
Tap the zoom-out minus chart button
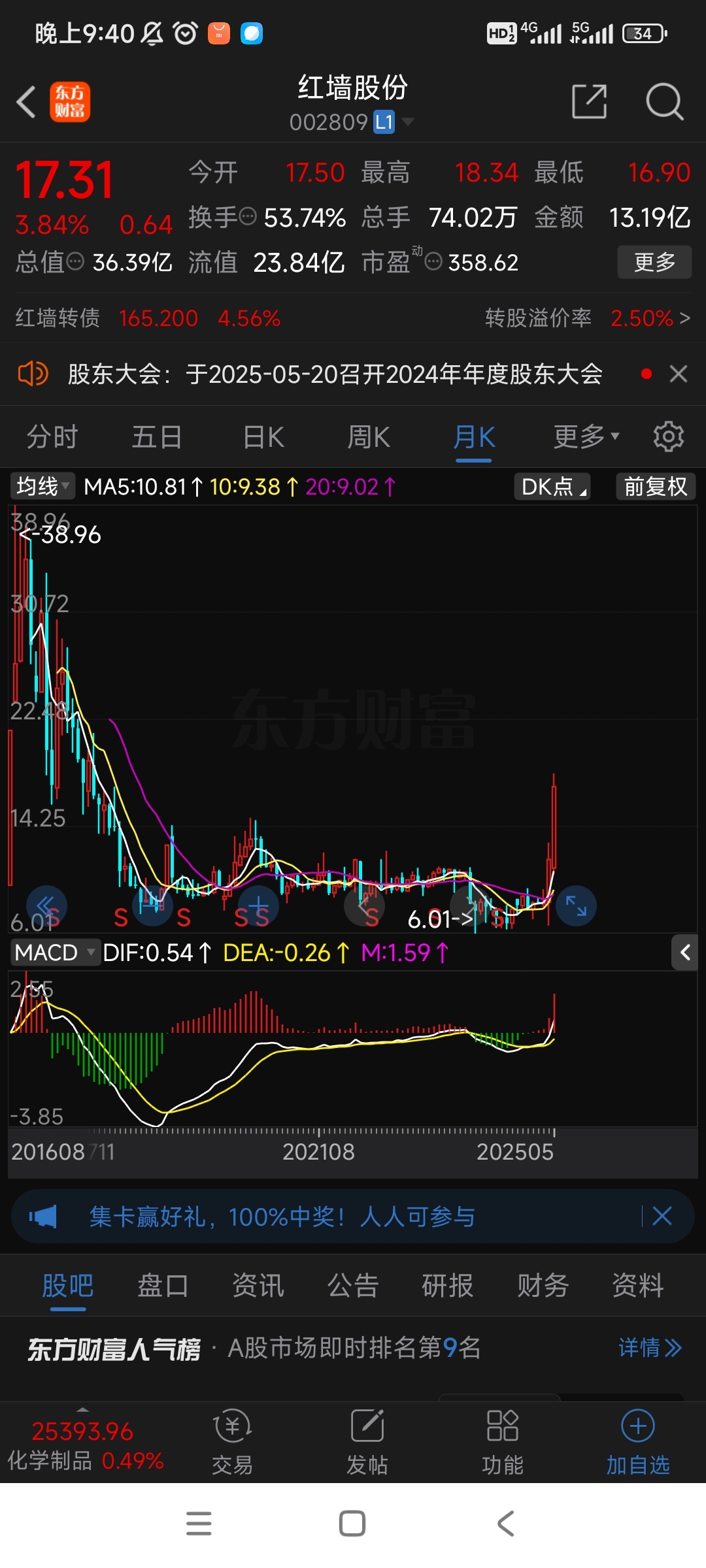(x=152, y=906)
